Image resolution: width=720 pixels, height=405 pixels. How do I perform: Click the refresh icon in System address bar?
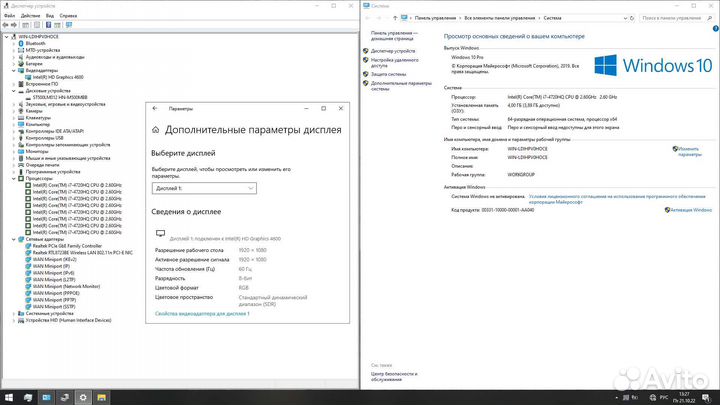[632, 18]
